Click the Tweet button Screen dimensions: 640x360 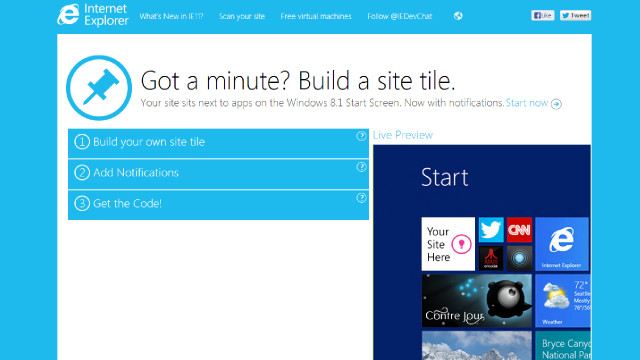575,16
